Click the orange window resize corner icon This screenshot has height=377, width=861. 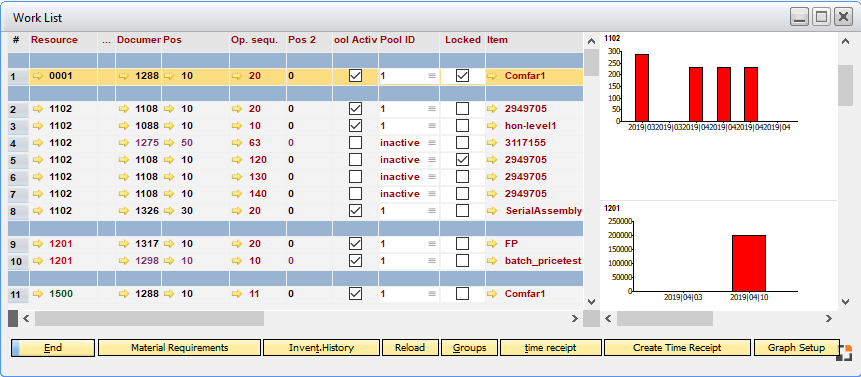[845, 353]
